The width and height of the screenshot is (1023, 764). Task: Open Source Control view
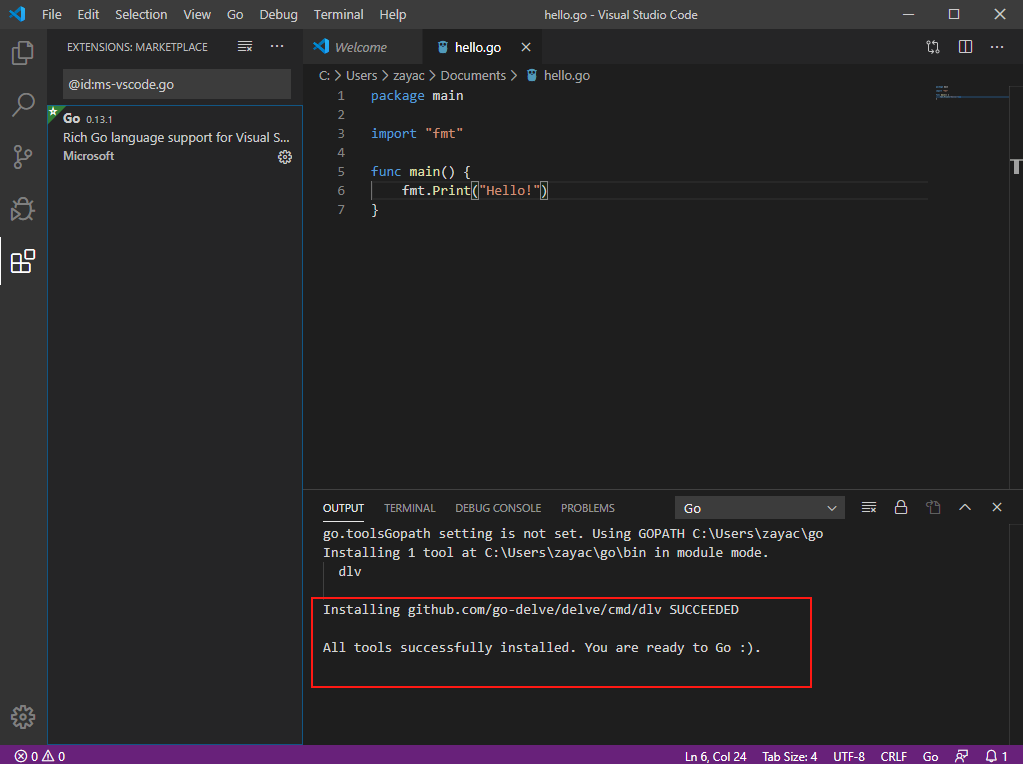(23, 157)
